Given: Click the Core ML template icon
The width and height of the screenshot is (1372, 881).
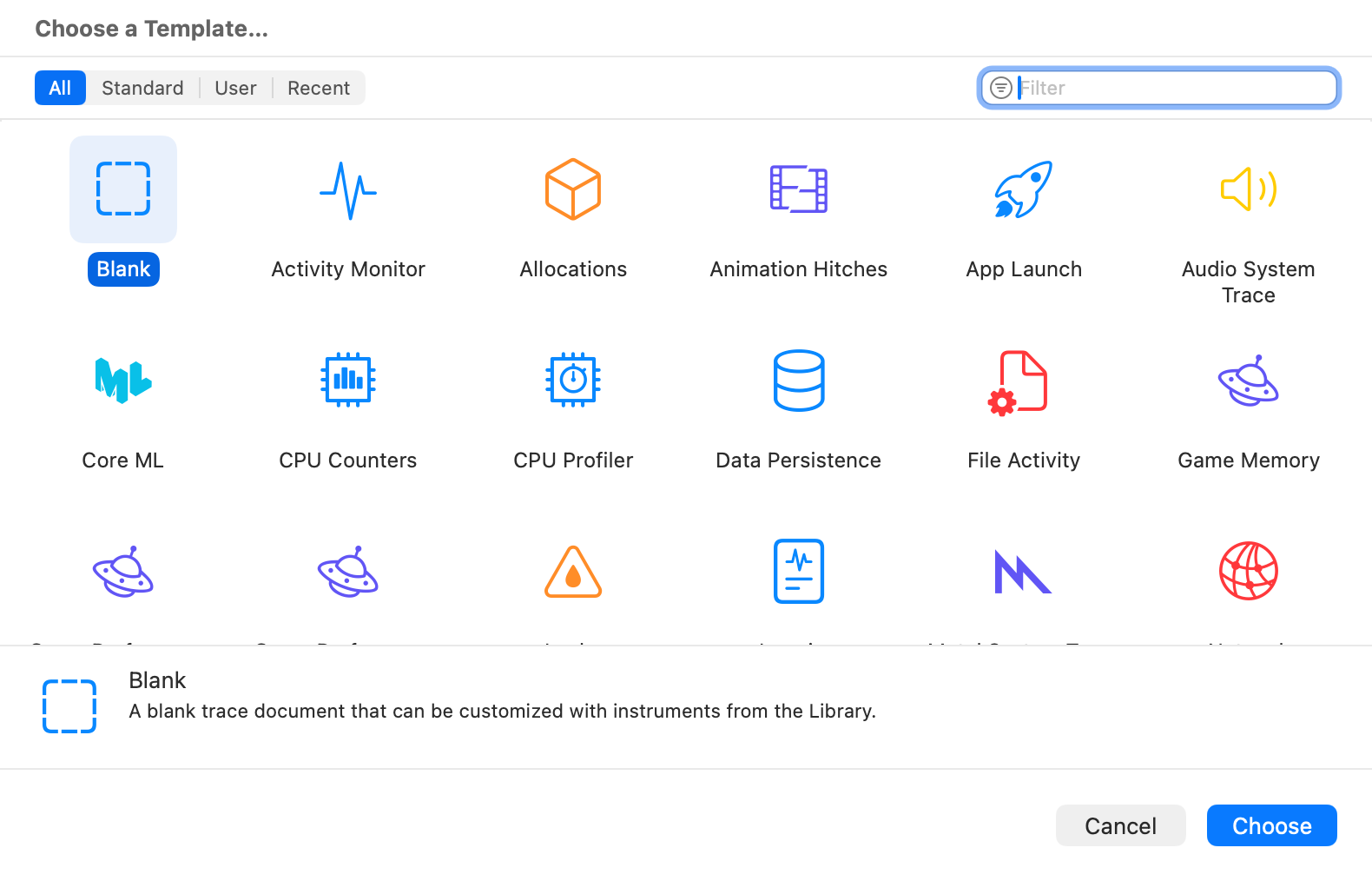Looking at the screenshot, I should (122, 381).
